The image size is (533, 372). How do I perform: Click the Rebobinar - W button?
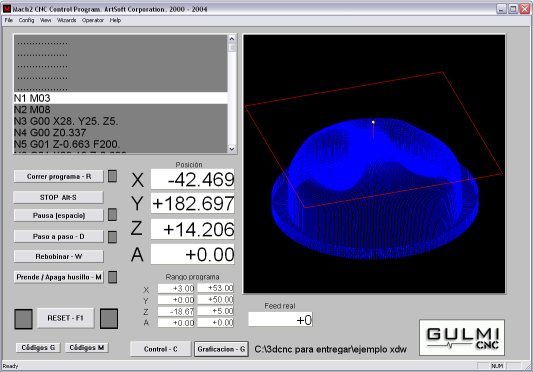point(58,256)
